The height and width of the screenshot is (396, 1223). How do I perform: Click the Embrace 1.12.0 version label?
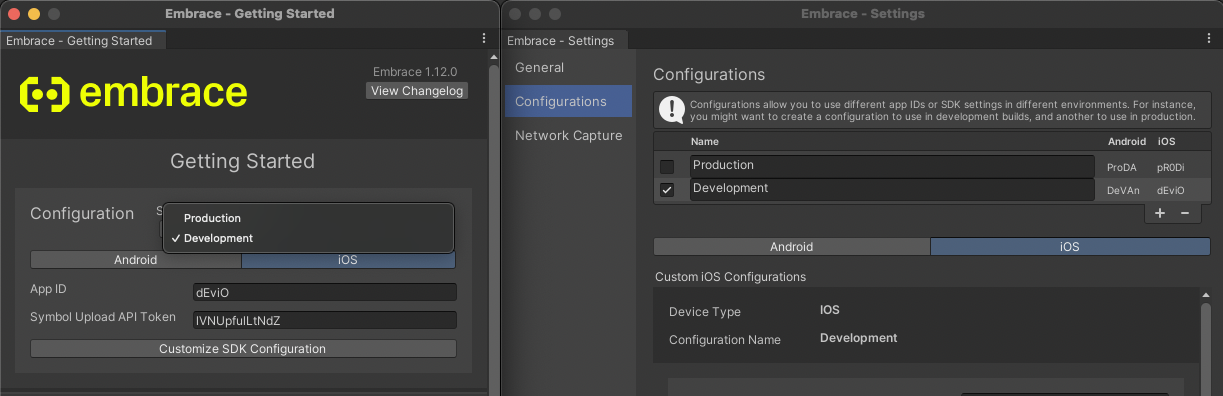coord(415,72)
